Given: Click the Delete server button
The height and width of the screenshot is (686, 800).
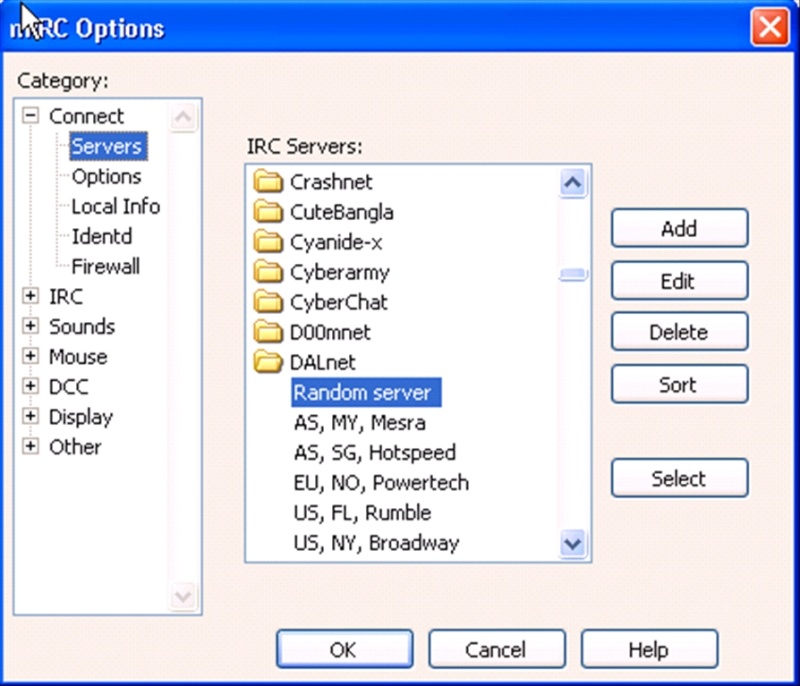Looking at the screenshot, I should [680, 332].
